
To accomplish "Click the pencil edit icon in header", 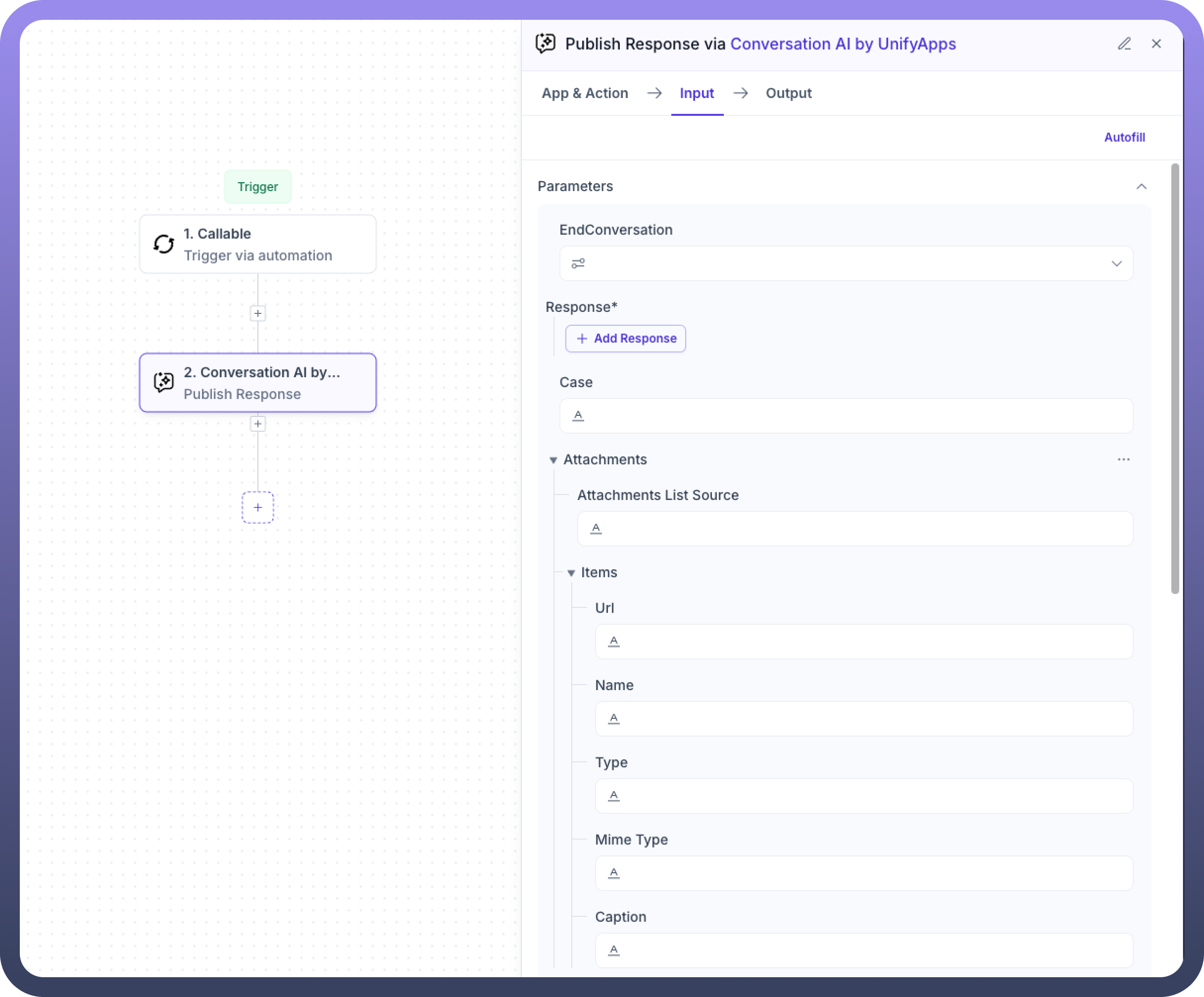I will (1124, 44).
